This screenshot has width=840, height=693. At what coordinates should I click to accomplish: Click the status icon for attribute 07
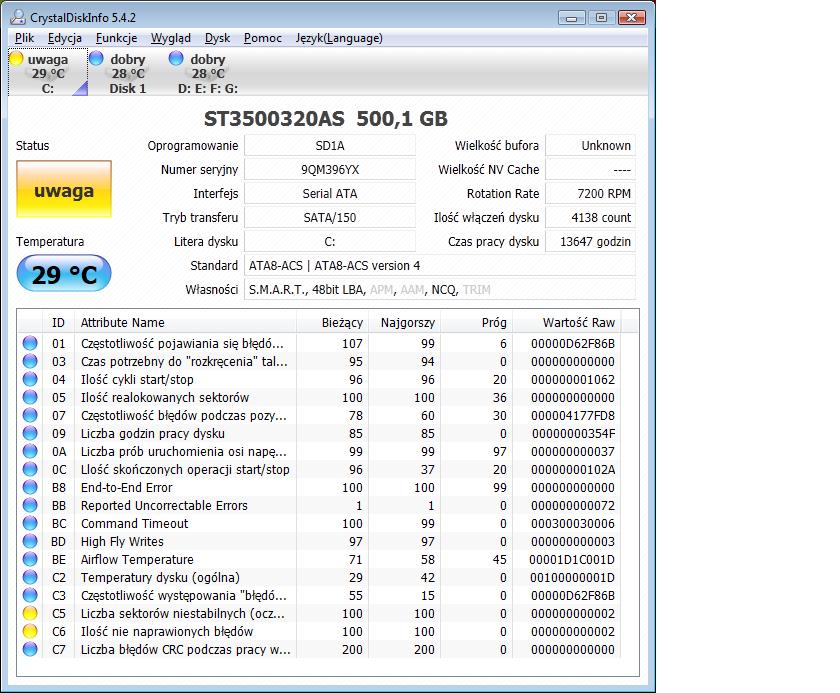[30, 415]
